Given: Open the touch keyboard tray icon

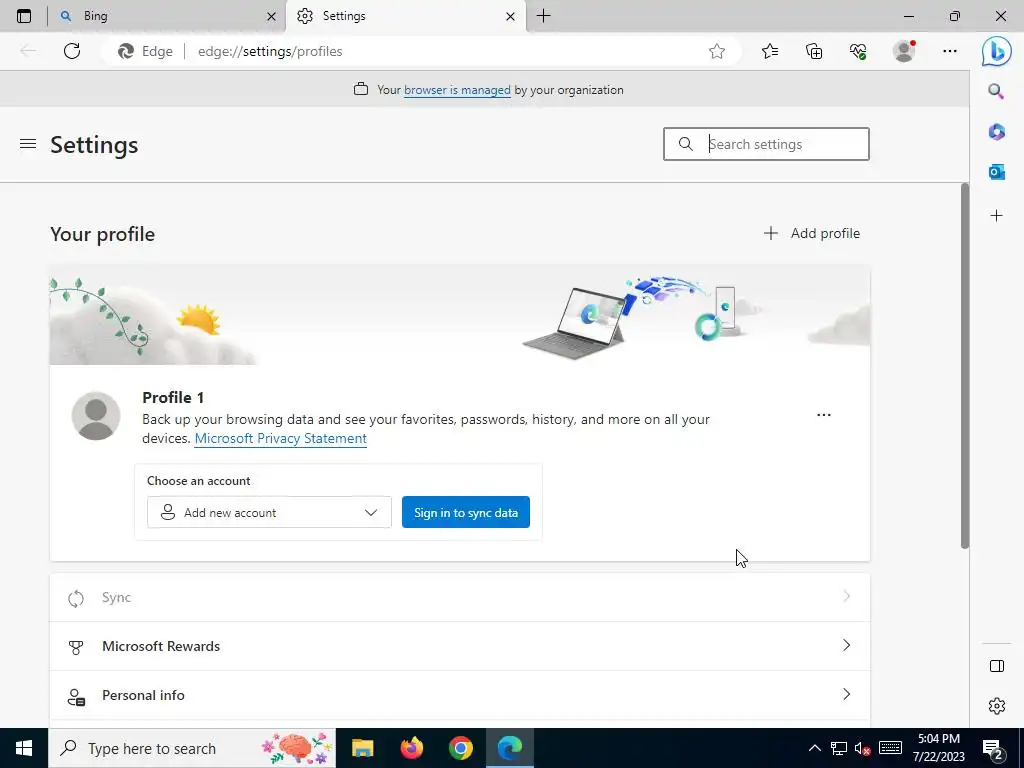Looking at the screenshot, I should (890, 748).
